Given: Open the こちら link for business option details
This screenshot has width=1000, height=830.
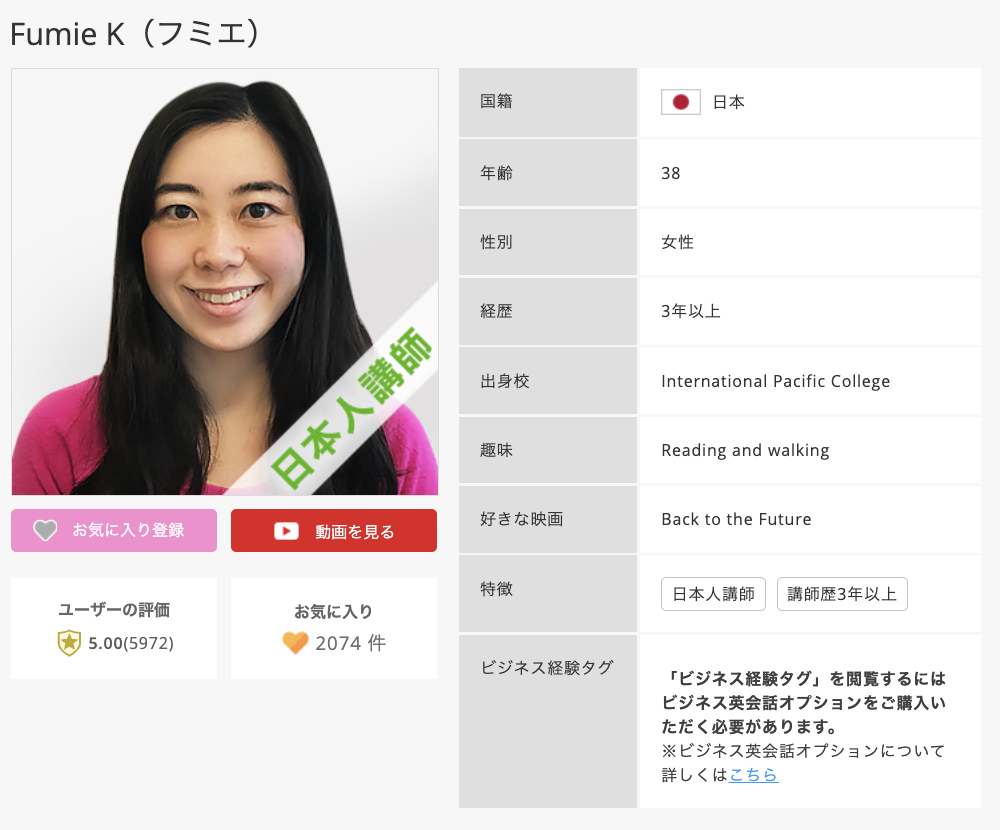Looking at the screenshot, I should pos(753,775).
